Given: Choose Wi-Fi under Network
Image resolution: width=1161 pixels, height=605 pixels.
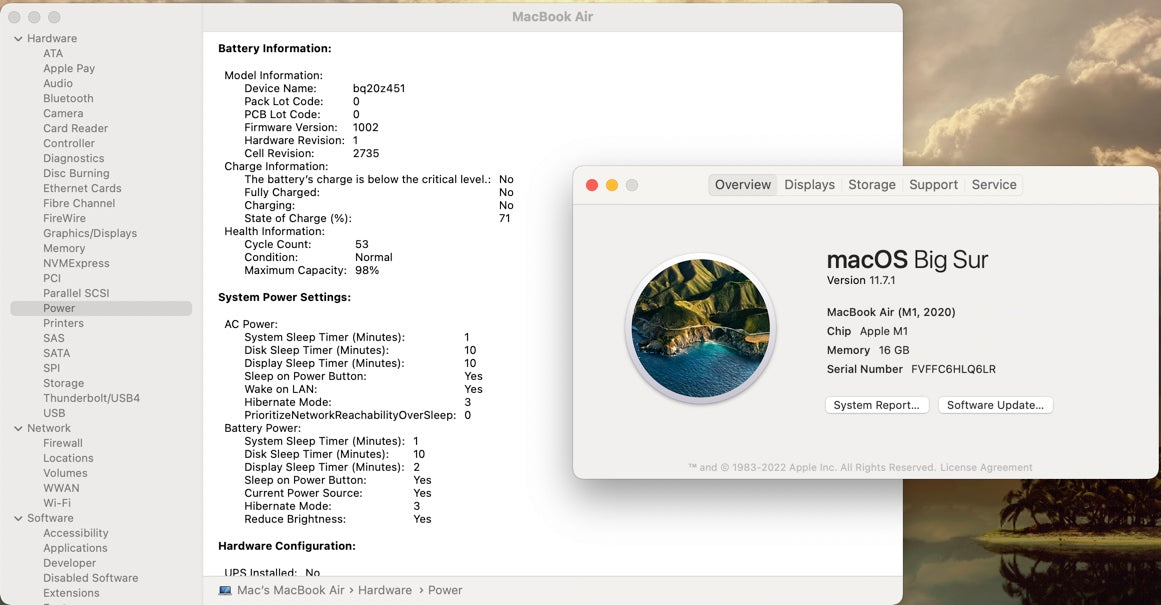Looking at the screenshot, I should [x=57, y=504].
